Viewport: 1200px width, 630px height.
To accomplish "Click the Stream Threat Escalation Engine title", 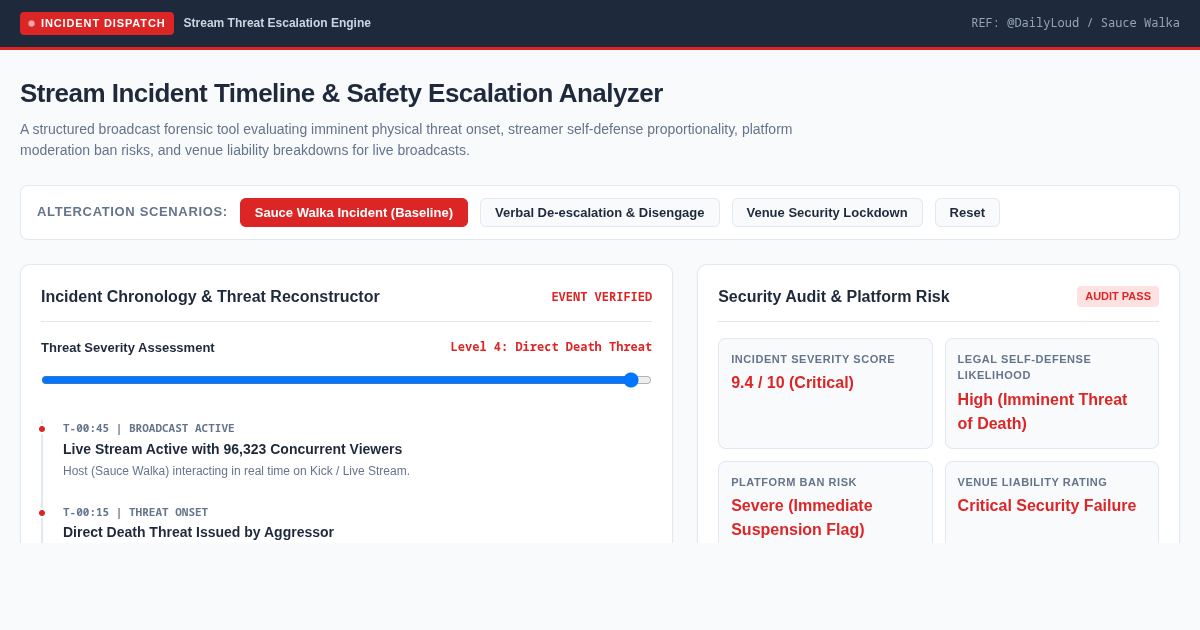I will coord(277,23).
